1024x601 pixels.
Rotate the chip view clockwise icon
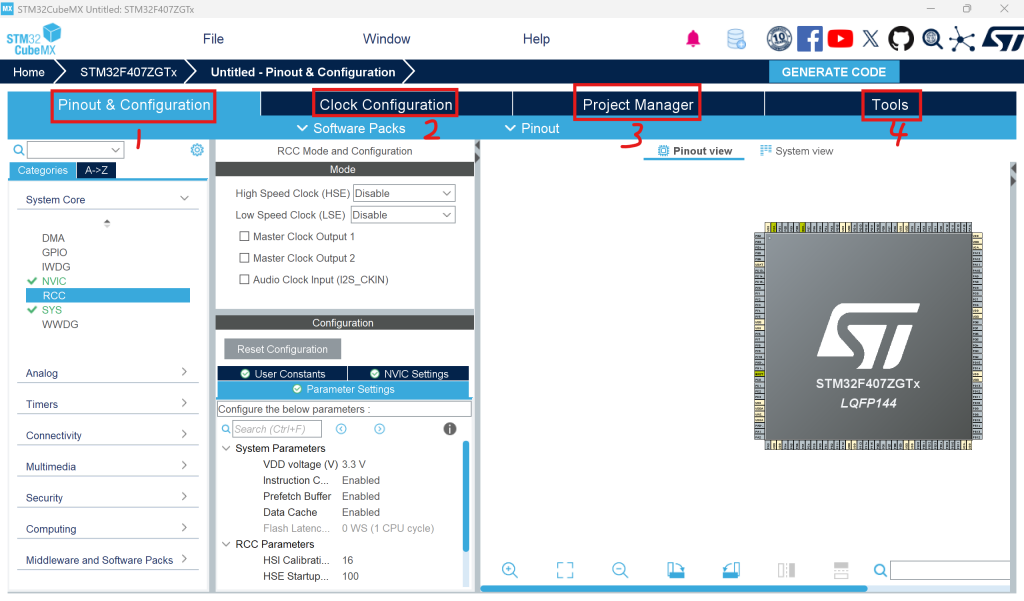pyautogui.click(x=675, y=570)
